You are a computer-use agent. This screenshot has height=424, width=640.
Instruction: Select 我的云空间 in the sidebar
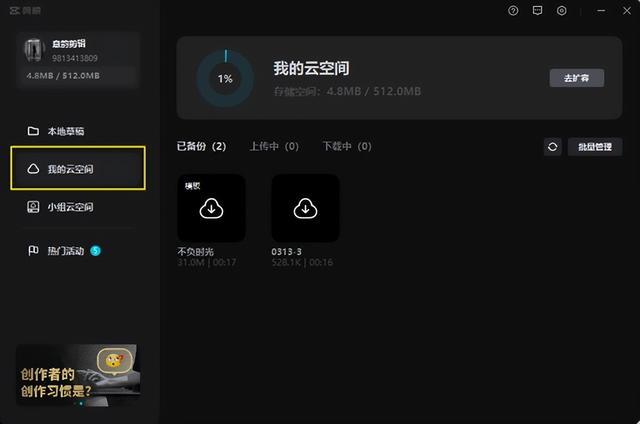(x=78, y=168)
